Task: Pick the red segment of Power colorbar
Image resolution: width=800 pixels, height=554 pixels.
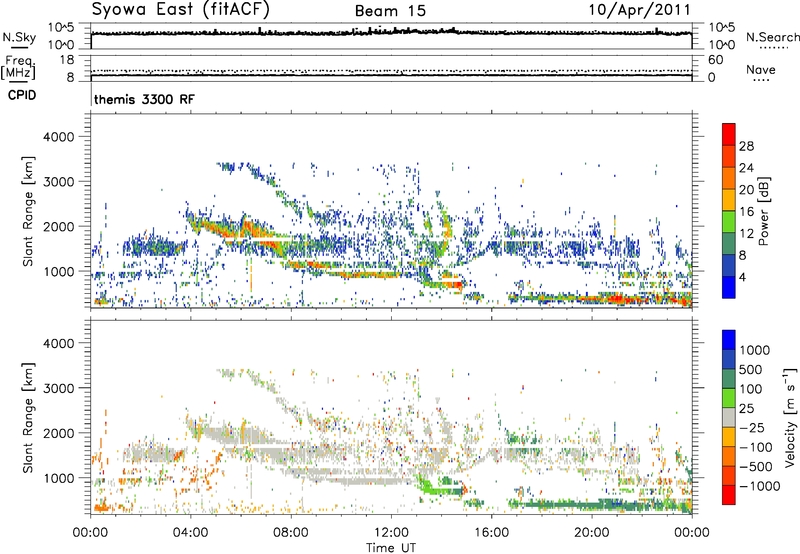Action: 729,135
